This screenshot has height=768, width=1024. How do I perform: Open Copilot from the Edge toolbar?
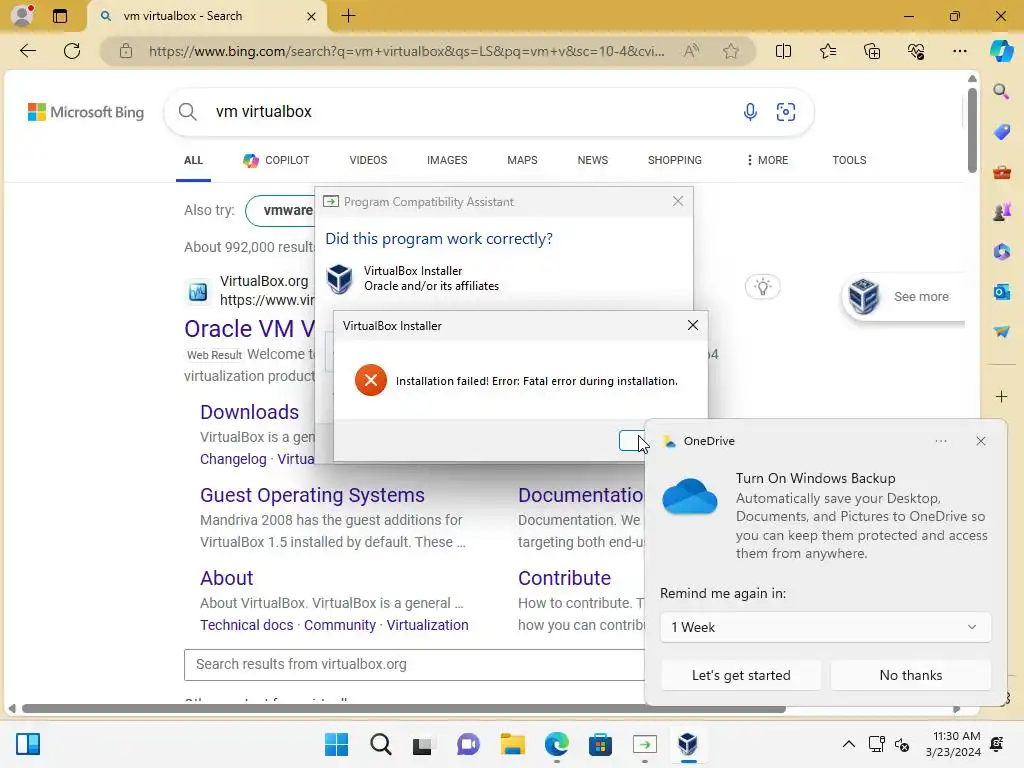(x=1001, y=51)
